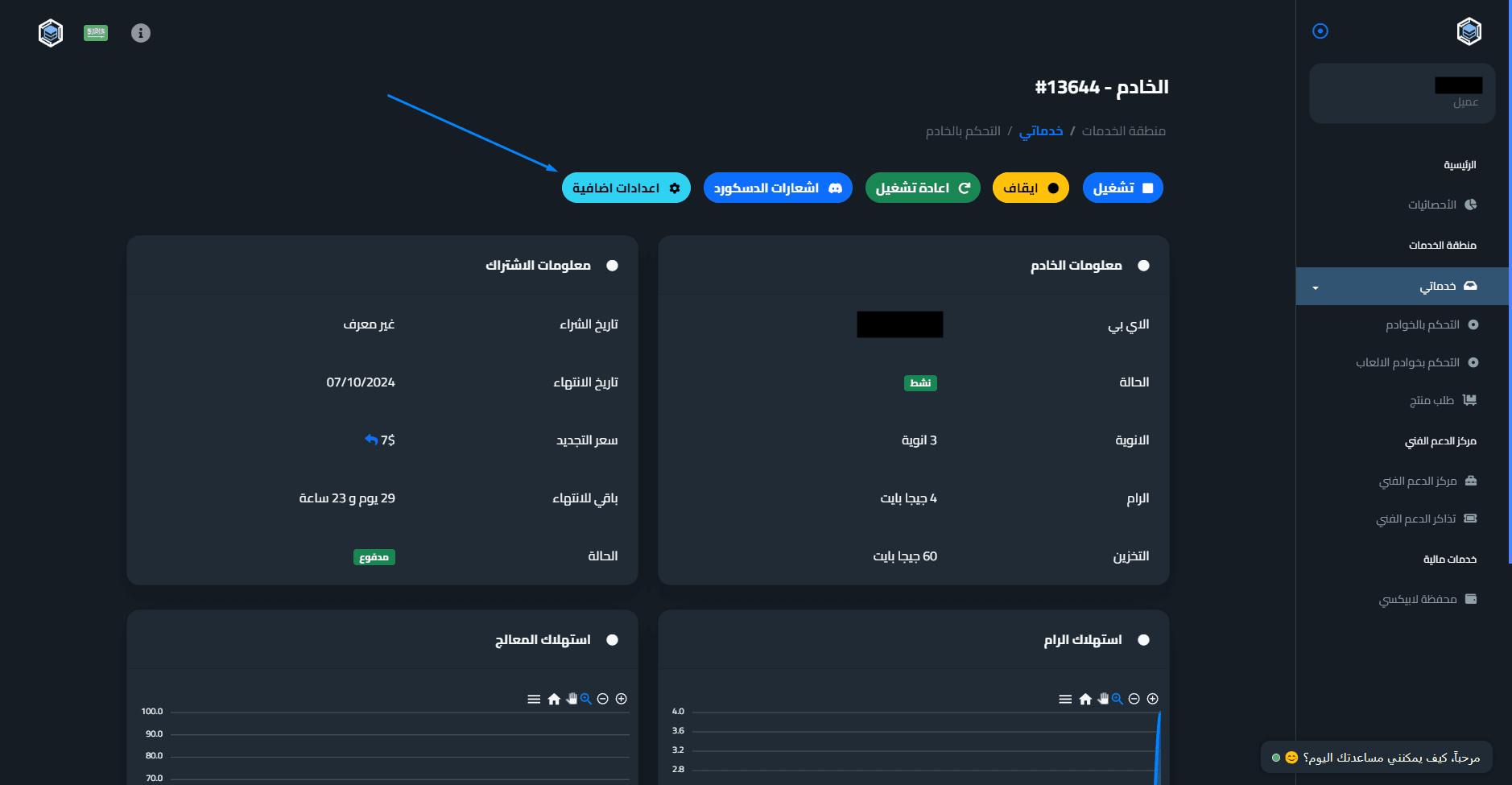The image size is (1512, 785).
Task: Click the نشط active status badge
Action: pos(920,383)
